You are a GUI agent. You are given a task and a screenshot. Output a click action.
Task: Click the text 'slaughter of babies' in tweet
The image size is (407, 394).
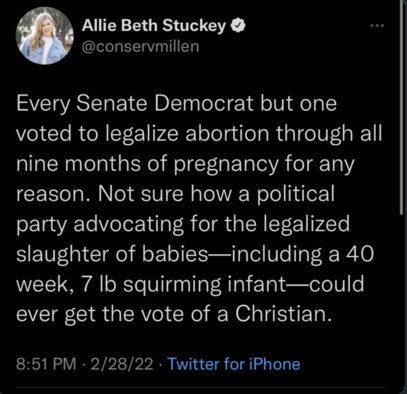click(112, 254)
